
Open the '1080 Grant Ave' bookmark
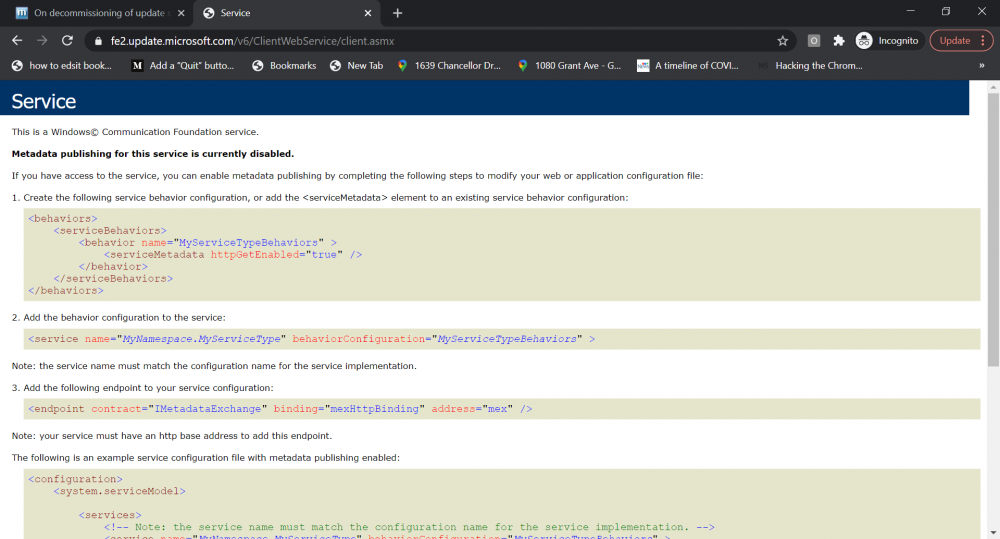[569, 66]
